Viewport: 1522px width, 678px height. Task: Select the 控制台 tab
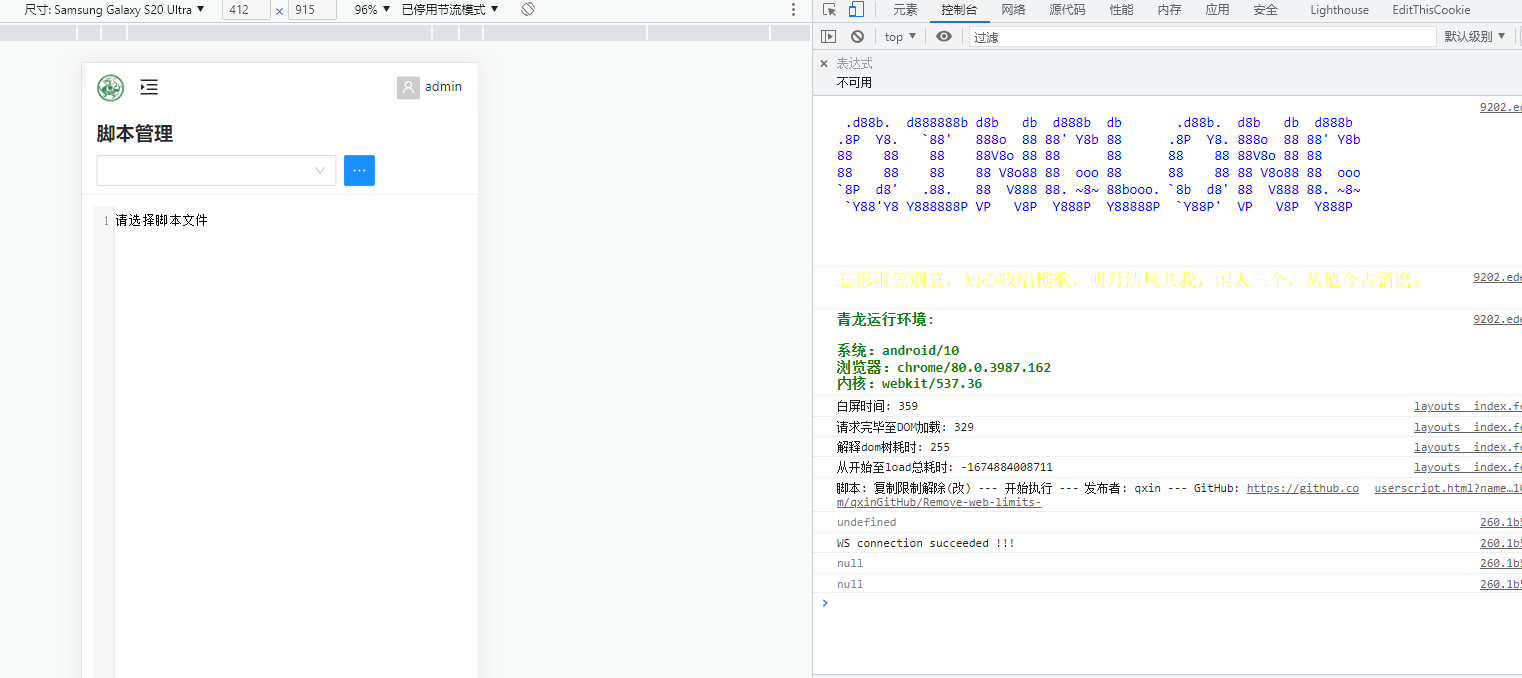tap(959, 10)
